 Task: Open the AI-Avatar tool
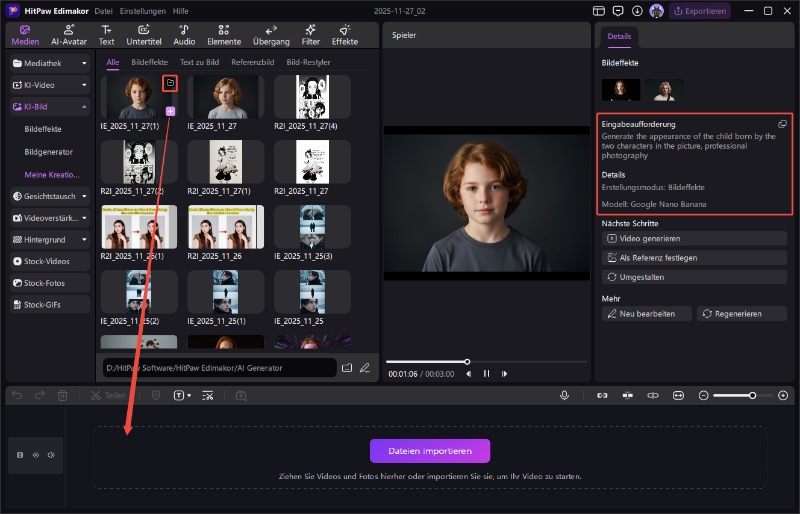pyautogui.click(x=69, y=35)
